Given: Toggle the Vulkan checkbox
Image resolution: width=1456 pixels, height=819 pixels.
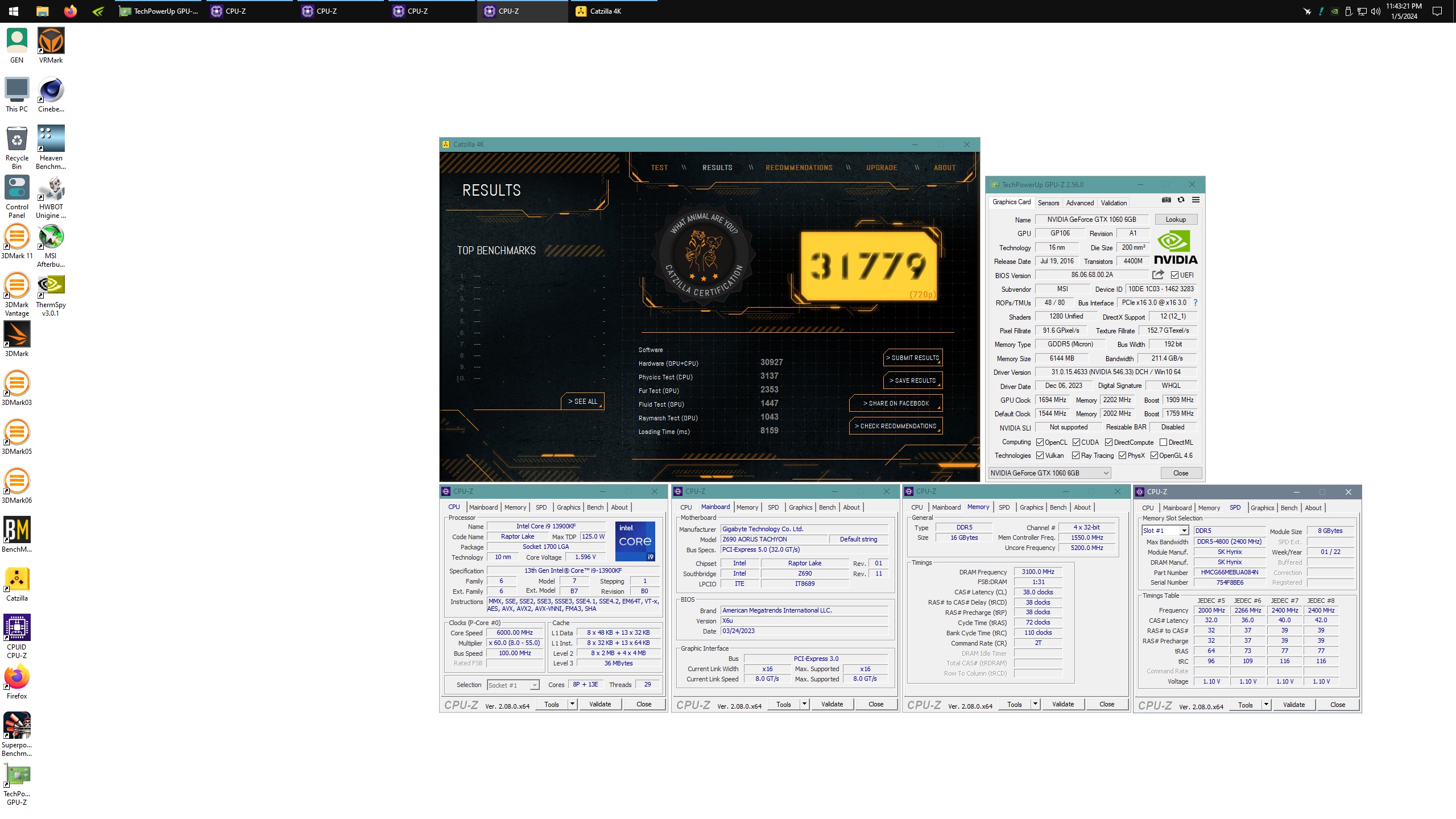Looking at the screenshot, I should (x=1040, y=456).
